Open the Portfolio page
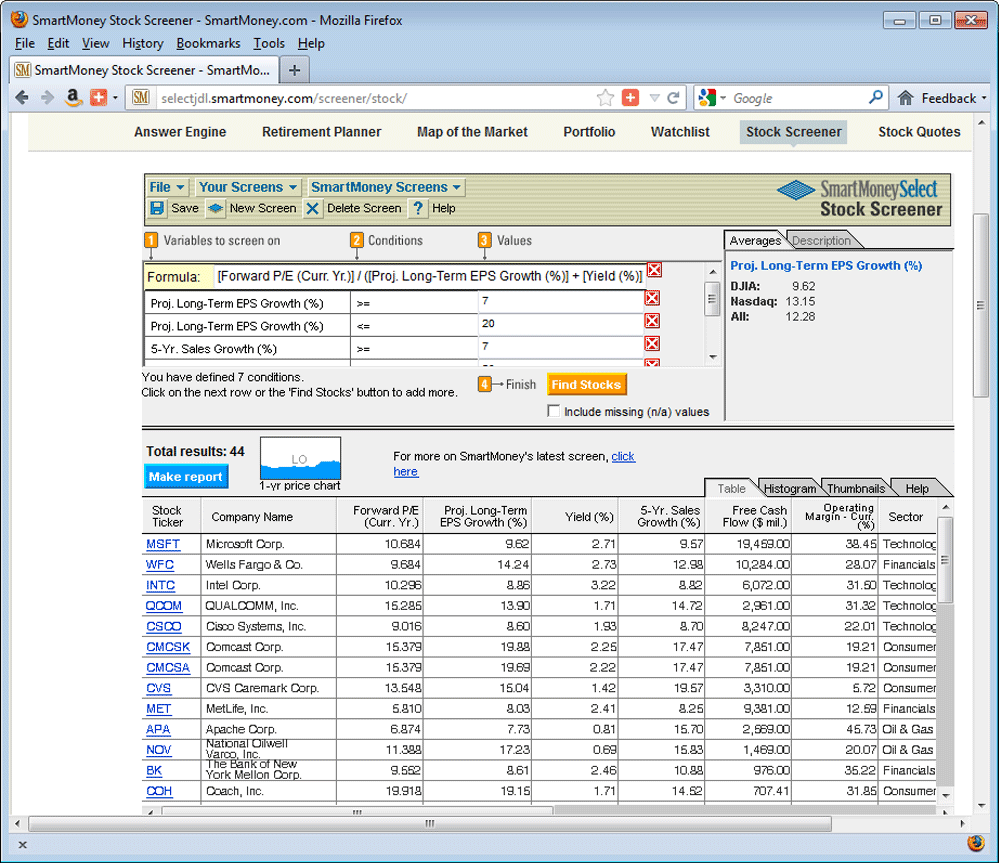The image size is (1000, 863). click(x=589, y=132)
